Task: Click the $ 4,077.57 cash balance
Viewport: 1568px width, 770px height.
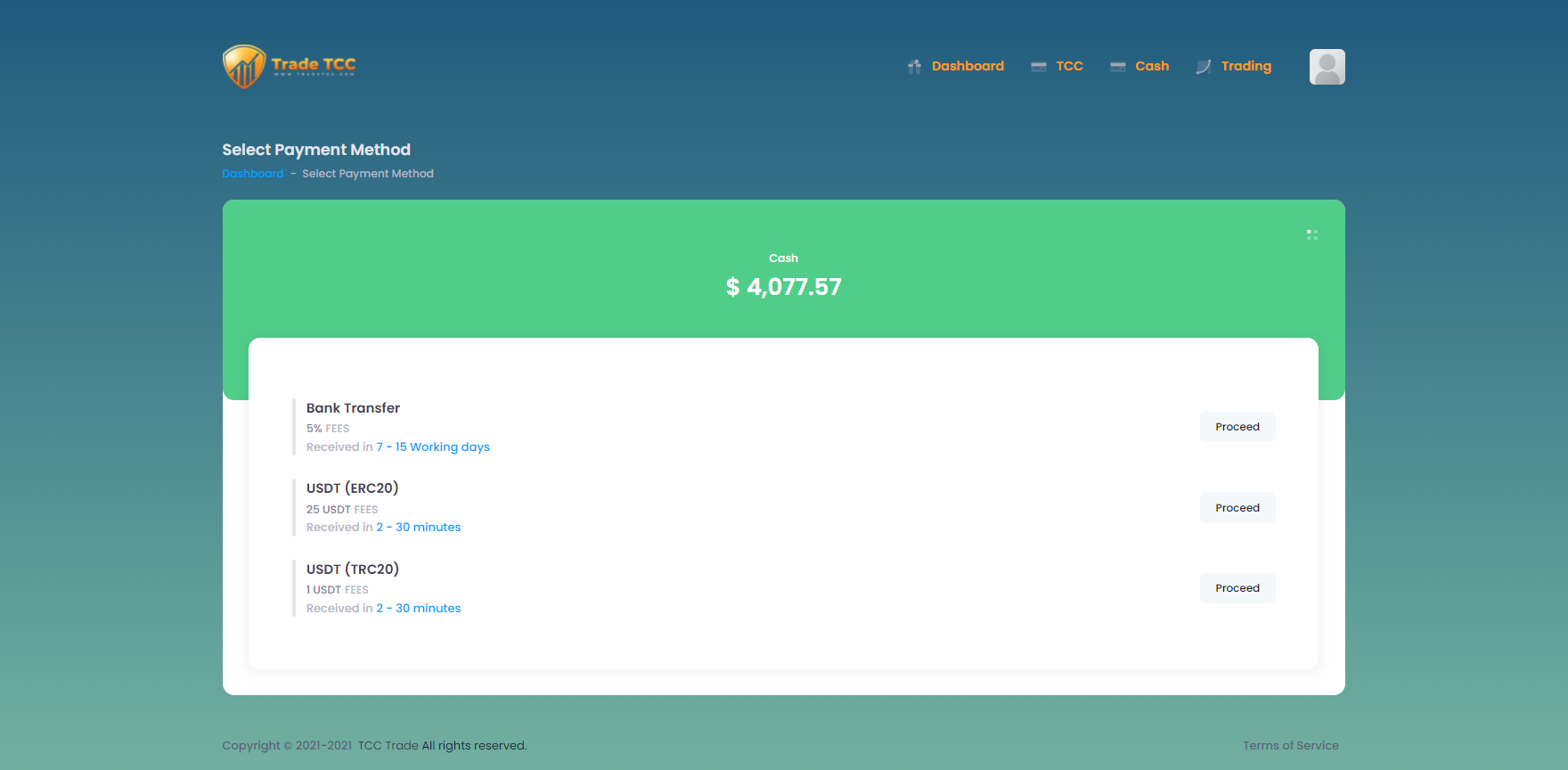Action: [784, 287]
